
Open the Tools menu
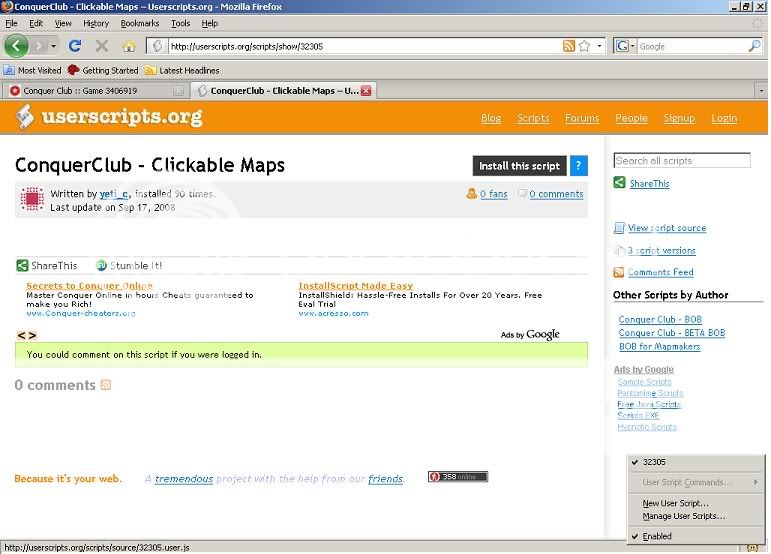click(180, 23)
